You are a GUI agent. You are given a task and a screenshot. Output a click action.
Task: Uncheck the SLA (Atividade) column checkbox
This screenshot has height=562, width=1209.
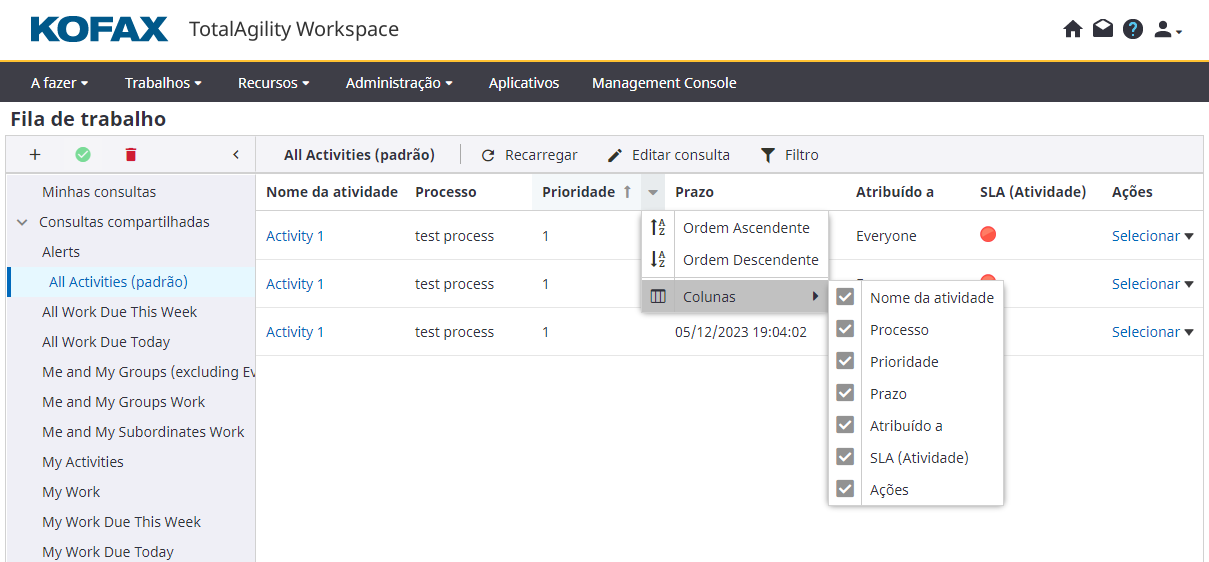(x=845, y=457)
